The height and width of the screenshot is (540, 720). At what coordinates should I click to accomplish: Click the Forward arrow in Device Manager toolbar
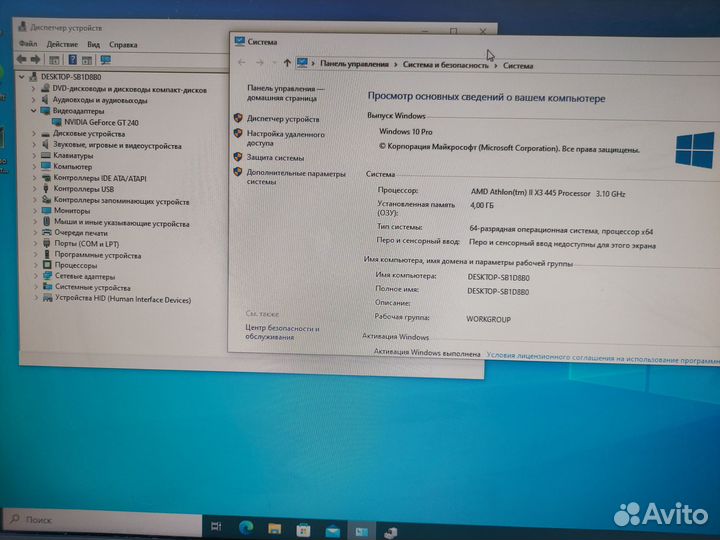point(35,59)
